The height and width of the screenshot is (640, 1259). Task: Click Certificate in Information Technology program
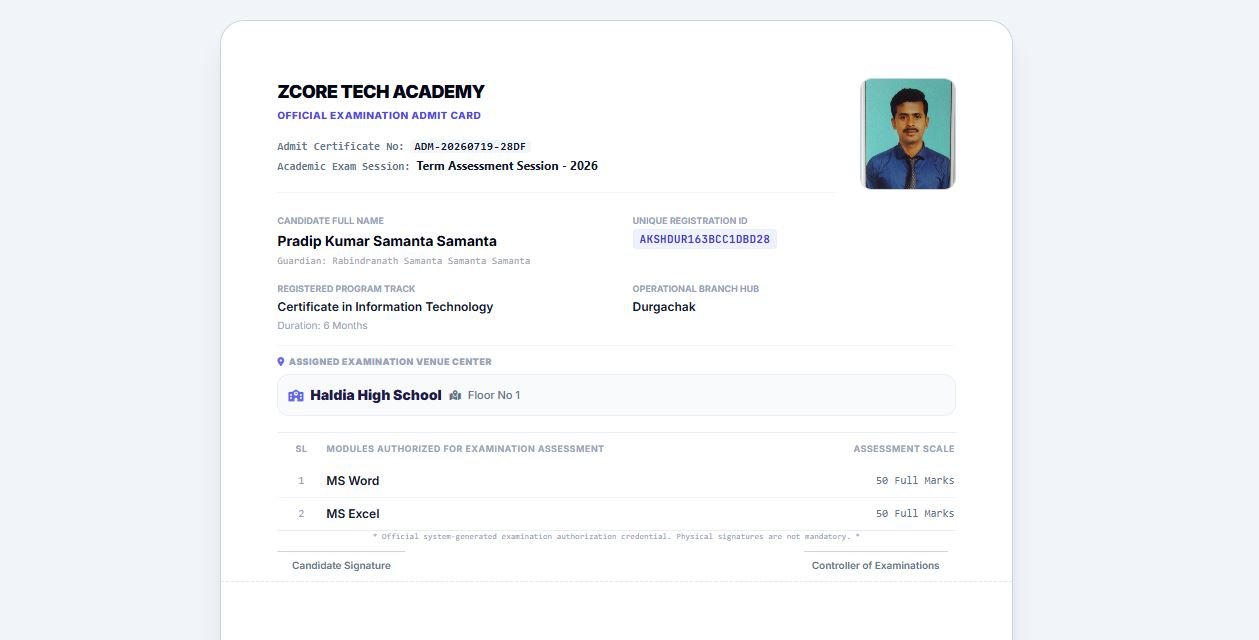coord(385,307)
